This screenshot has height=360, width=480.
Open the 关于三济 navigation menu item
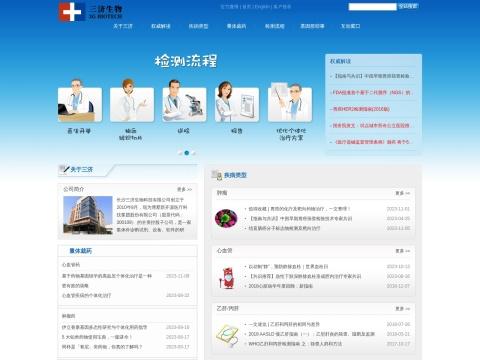click(x=123, y=26)
